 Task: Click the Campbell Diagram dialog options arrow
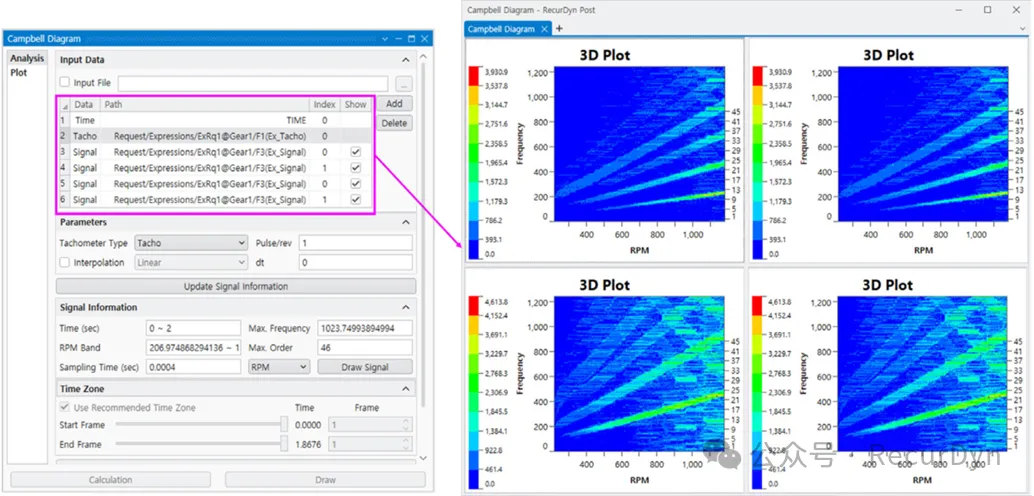tap(385, 39)
